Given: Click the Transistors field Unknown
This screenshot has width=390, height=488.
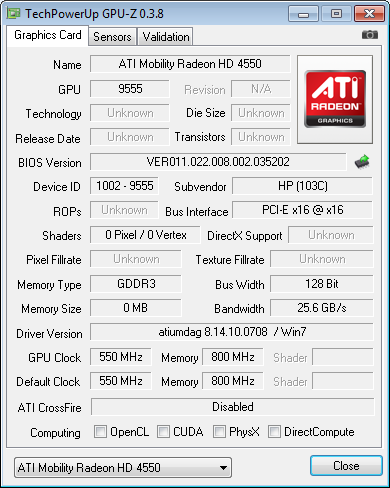Looking at the screenshot, I should 261,137.
